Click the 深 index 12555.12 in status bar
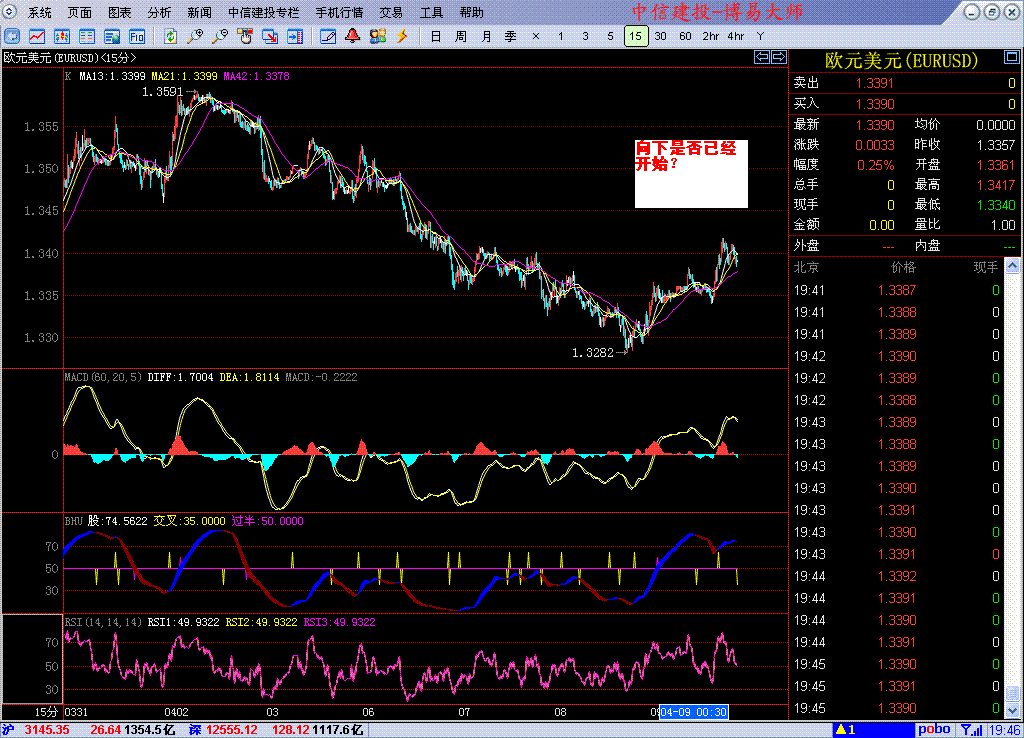Viewport: 1024px width, 738px height. [232, 730]
